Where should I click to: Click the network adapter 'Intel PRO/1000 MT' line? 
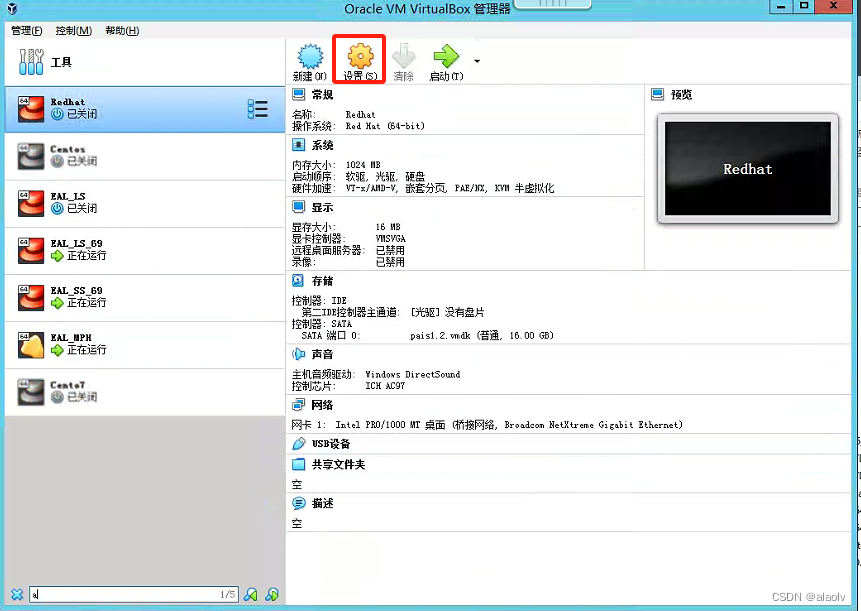[487, 425]
